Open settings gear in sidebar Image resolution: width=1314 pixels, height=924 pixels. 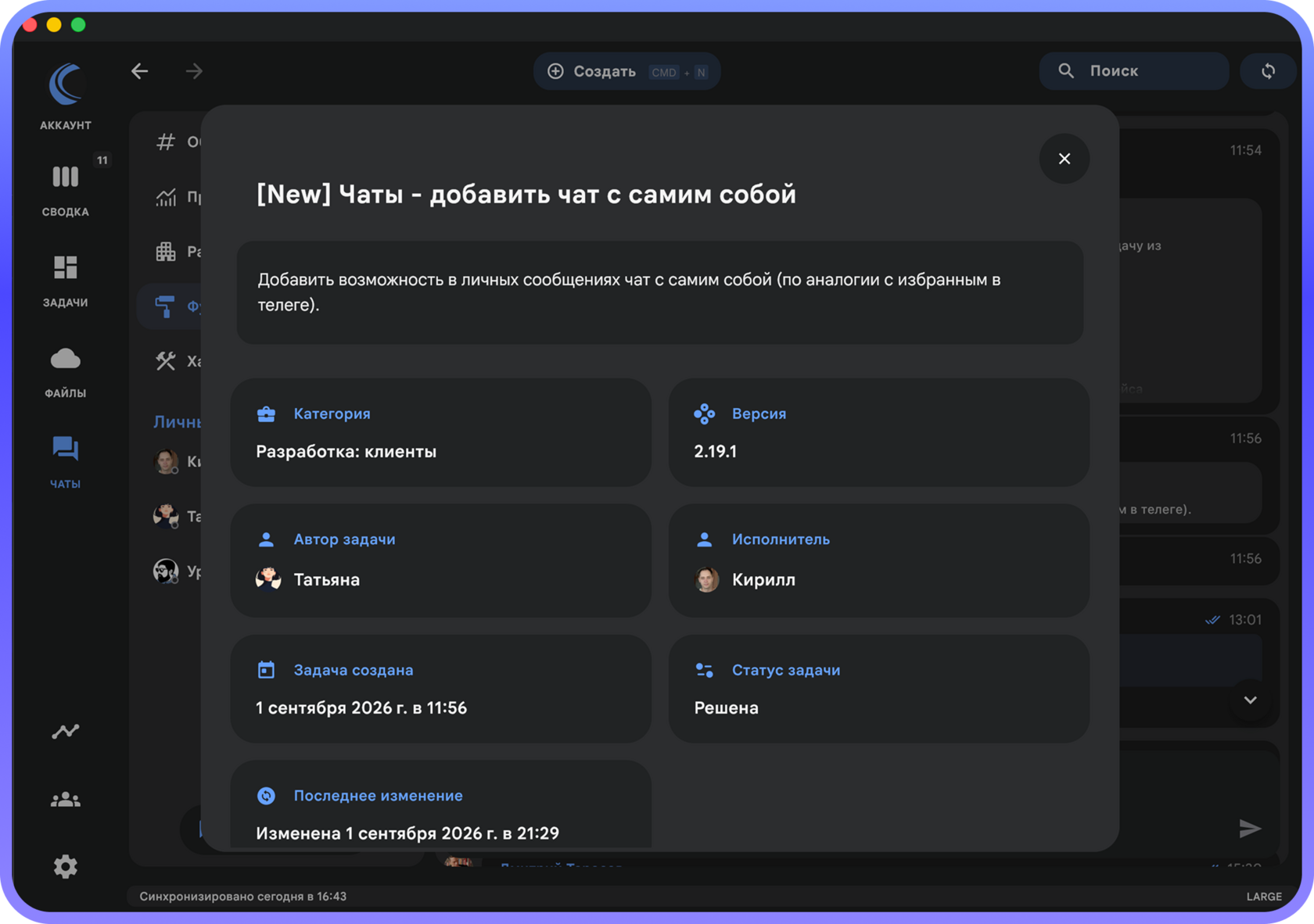(66, 866)
